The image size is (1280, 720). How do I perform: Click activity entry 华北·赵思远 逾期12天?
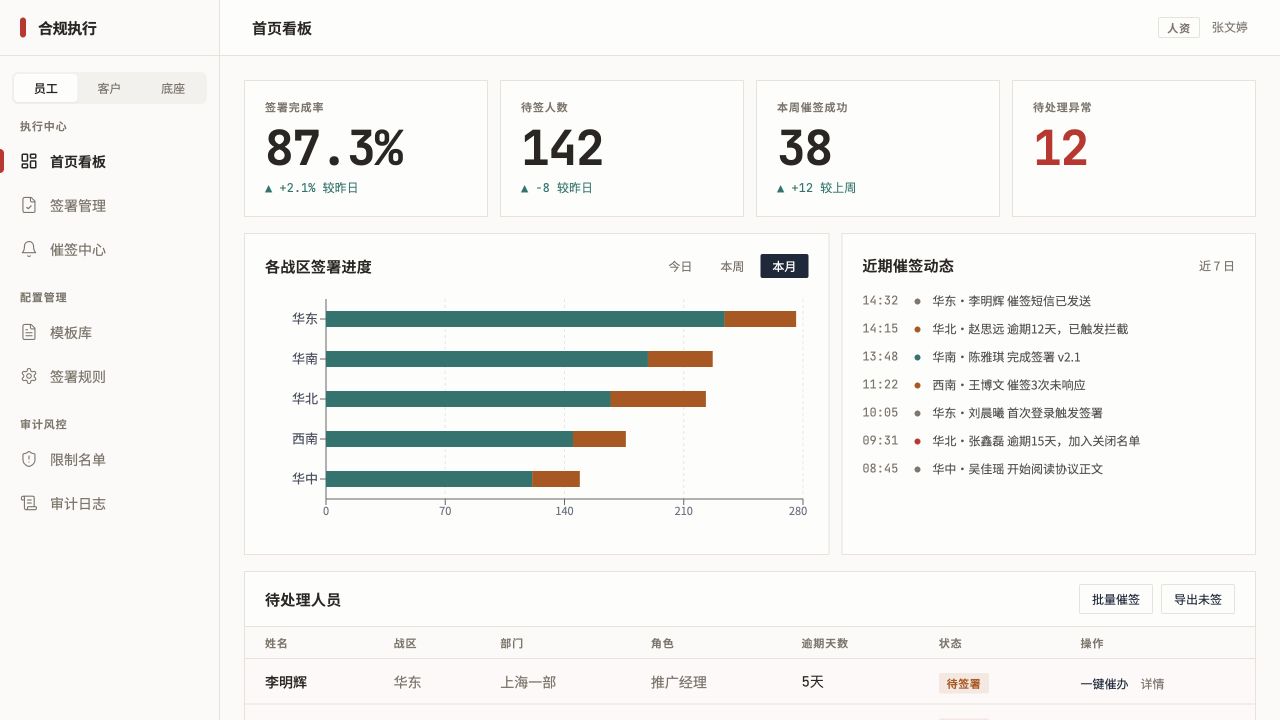(x=1048, y=328)
